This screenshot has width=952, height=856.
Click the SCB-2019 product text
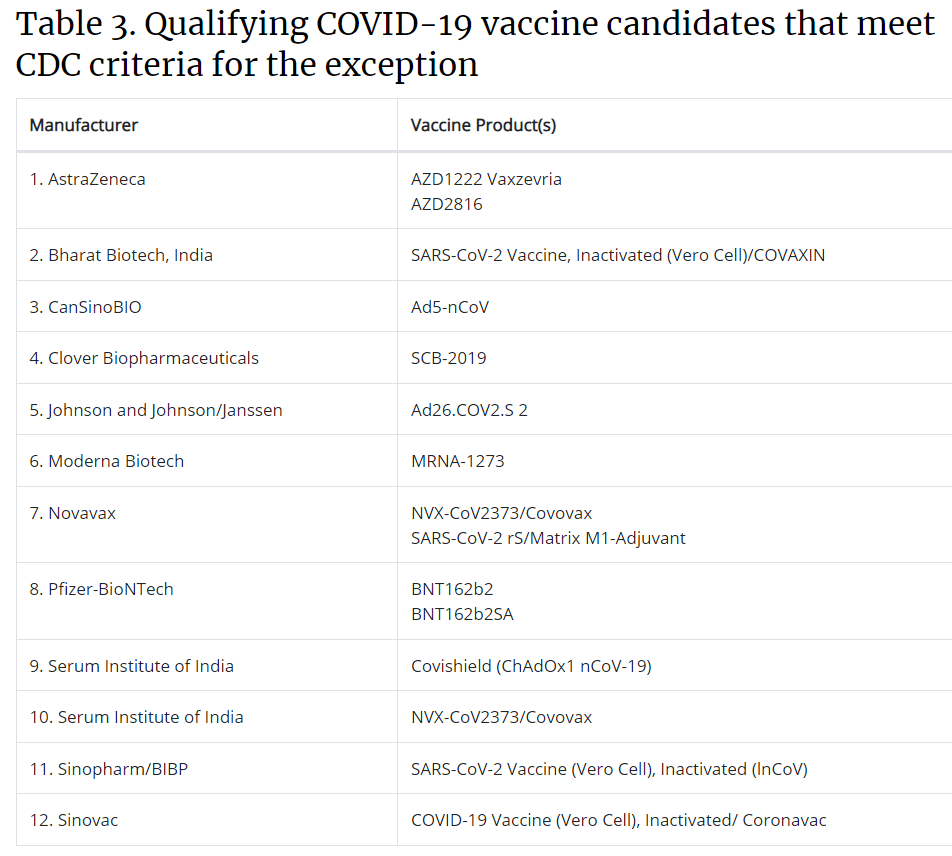click(449, 358)
